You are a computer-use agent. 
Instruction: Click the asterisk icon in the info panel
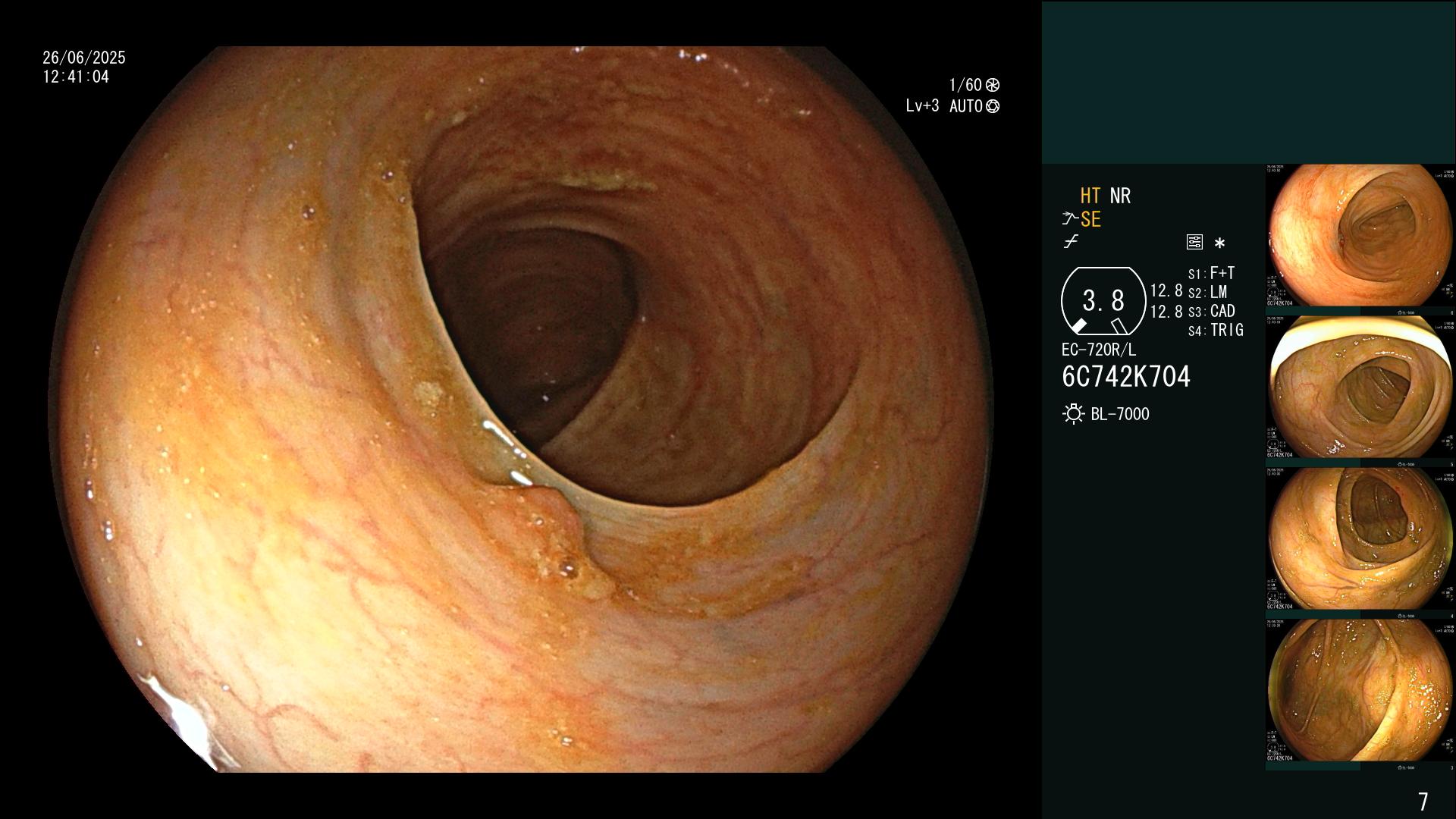coord(1219,243)
